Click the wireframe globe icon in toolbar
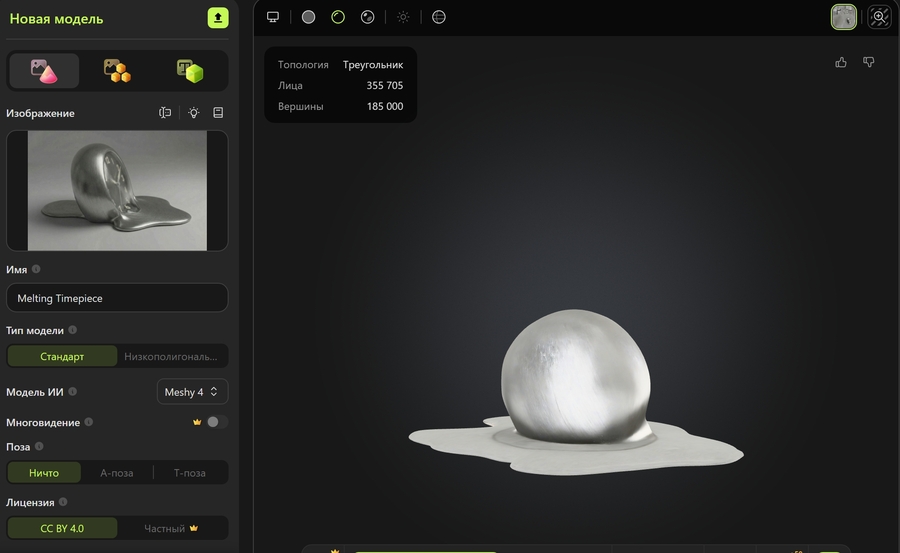 pos(439,17)
